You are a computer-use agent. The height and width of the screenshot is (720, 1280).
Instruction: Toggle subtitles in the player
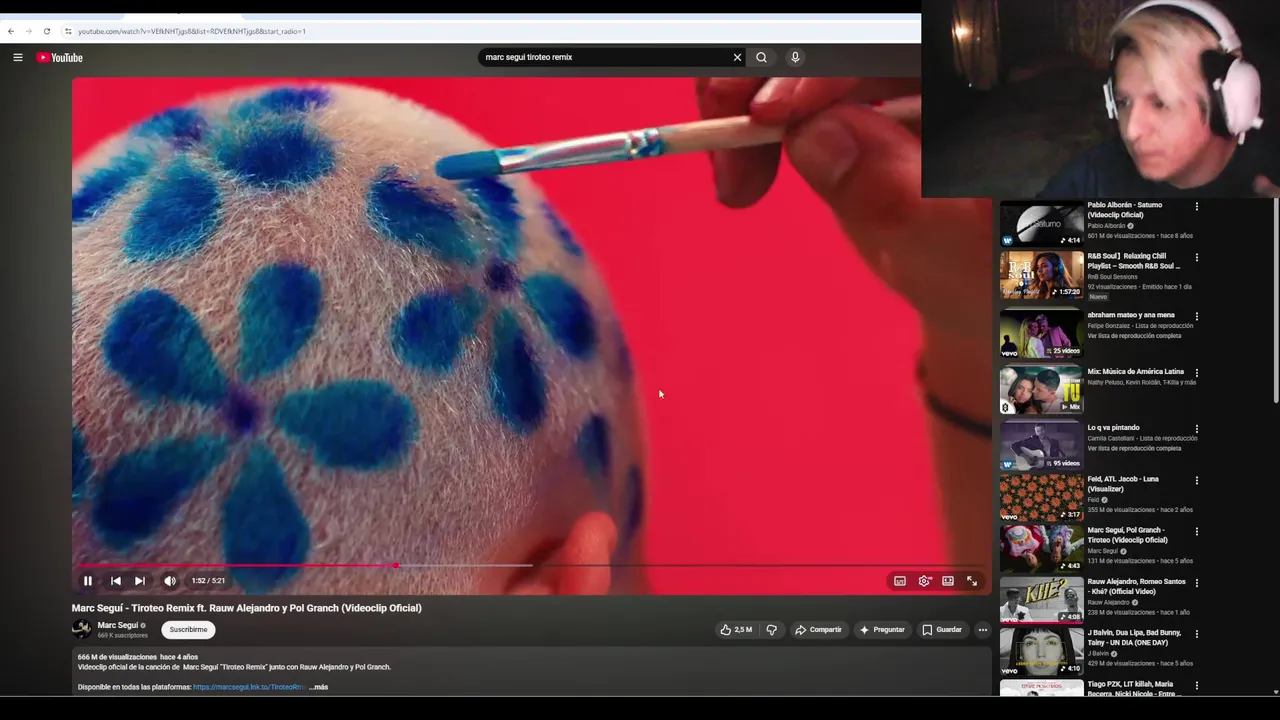900,581
